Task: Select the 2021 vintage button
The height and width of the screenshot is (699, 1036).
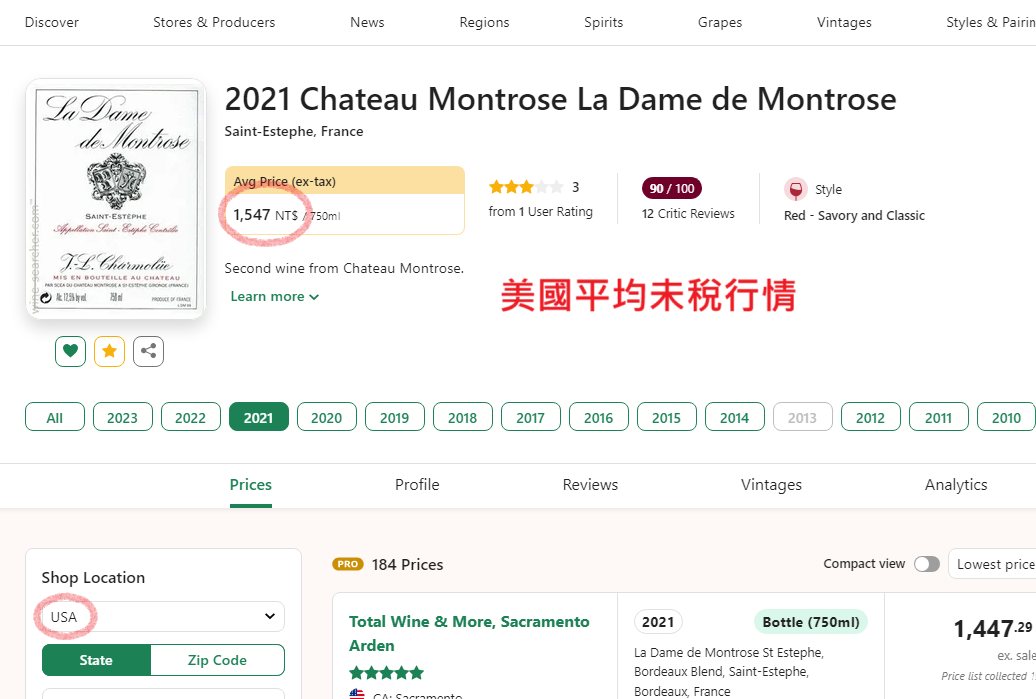Action: tap(259, 417)
